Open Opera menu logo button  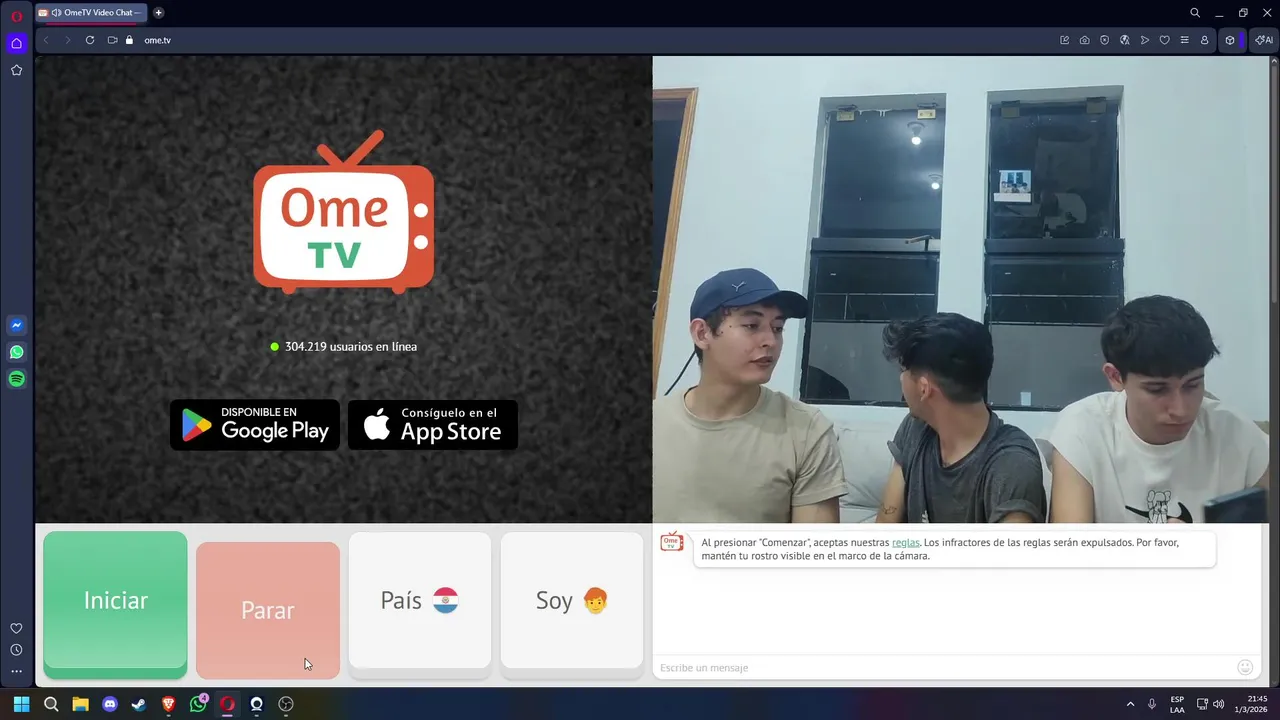pyautogui.click(x=16, y=16)
